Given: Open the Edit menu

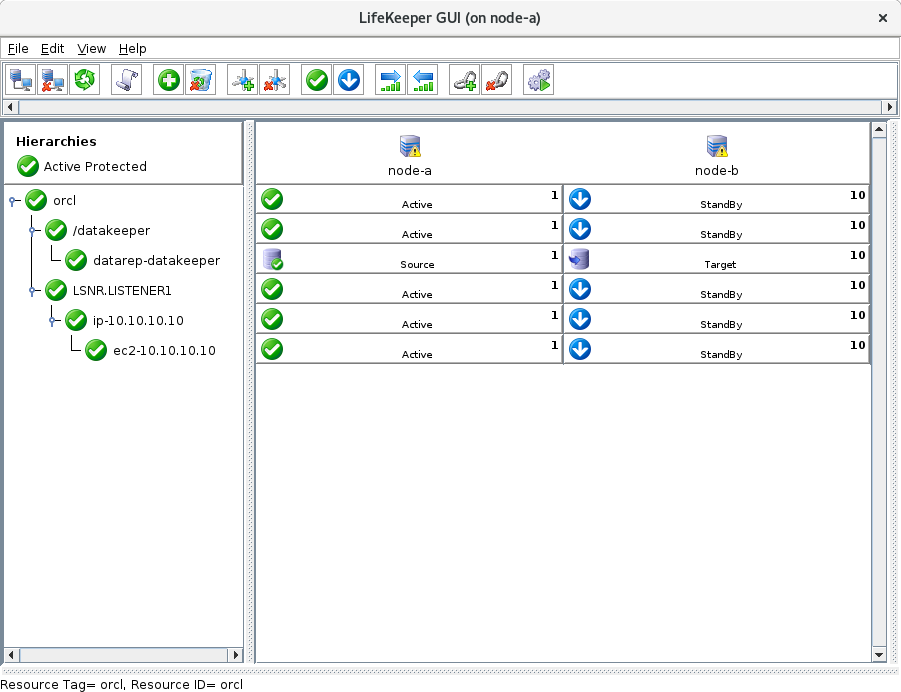Looking at the screenshot, I should [52, 48].
